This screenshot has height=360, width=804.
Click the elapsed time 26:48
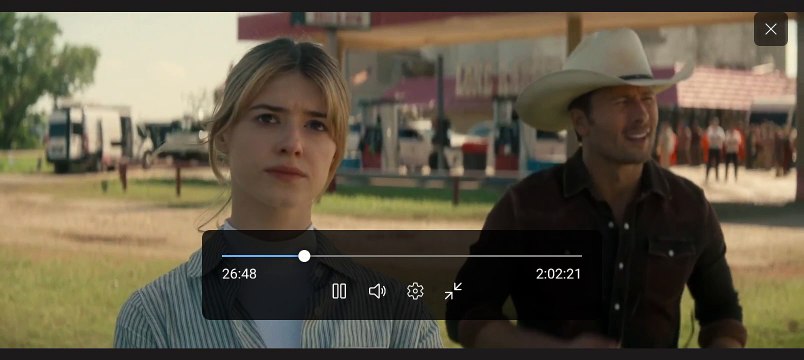[x=239, y=274]
